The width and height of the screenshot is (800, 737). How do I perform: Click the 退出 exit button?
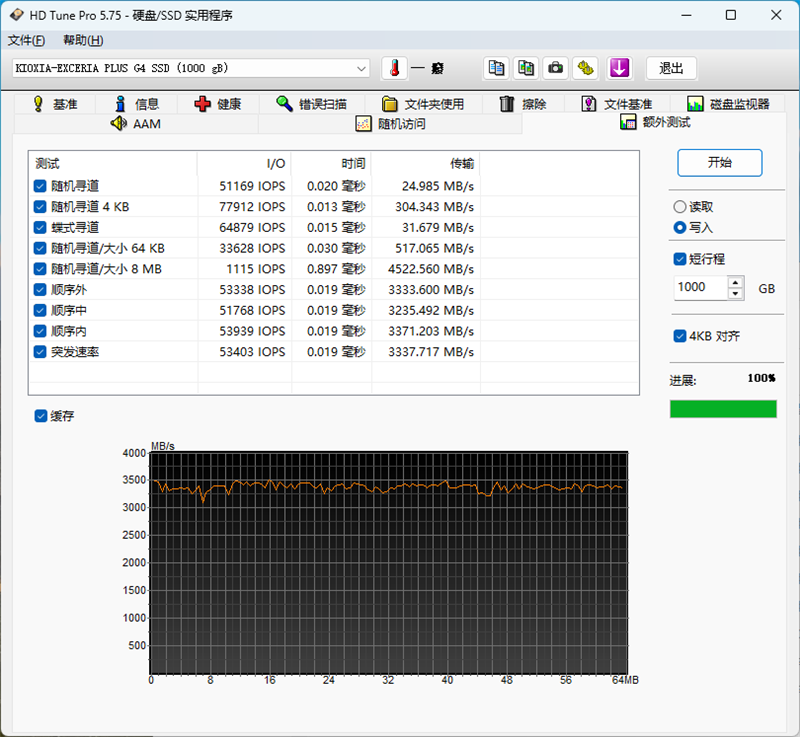click(671, 68)
